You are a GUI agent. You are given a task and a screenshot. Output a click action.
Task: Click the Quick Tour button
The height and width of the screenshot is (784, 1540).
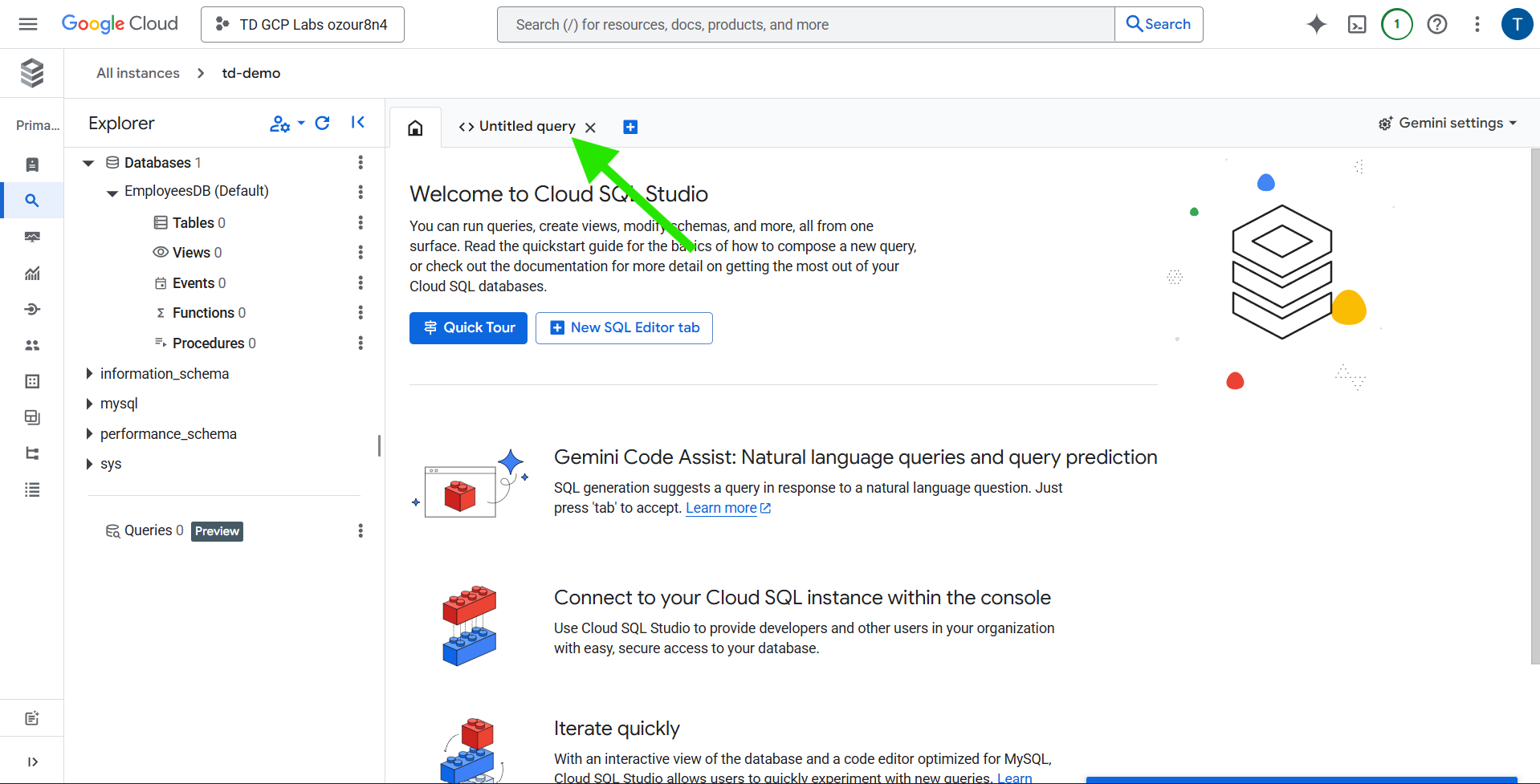point(468,327)
